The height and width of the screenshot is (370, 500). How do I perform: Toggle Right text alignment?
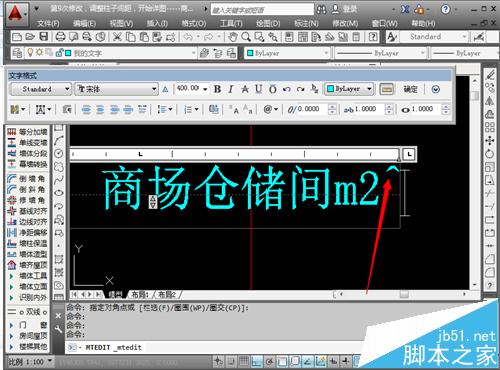[x=114, y=109]
